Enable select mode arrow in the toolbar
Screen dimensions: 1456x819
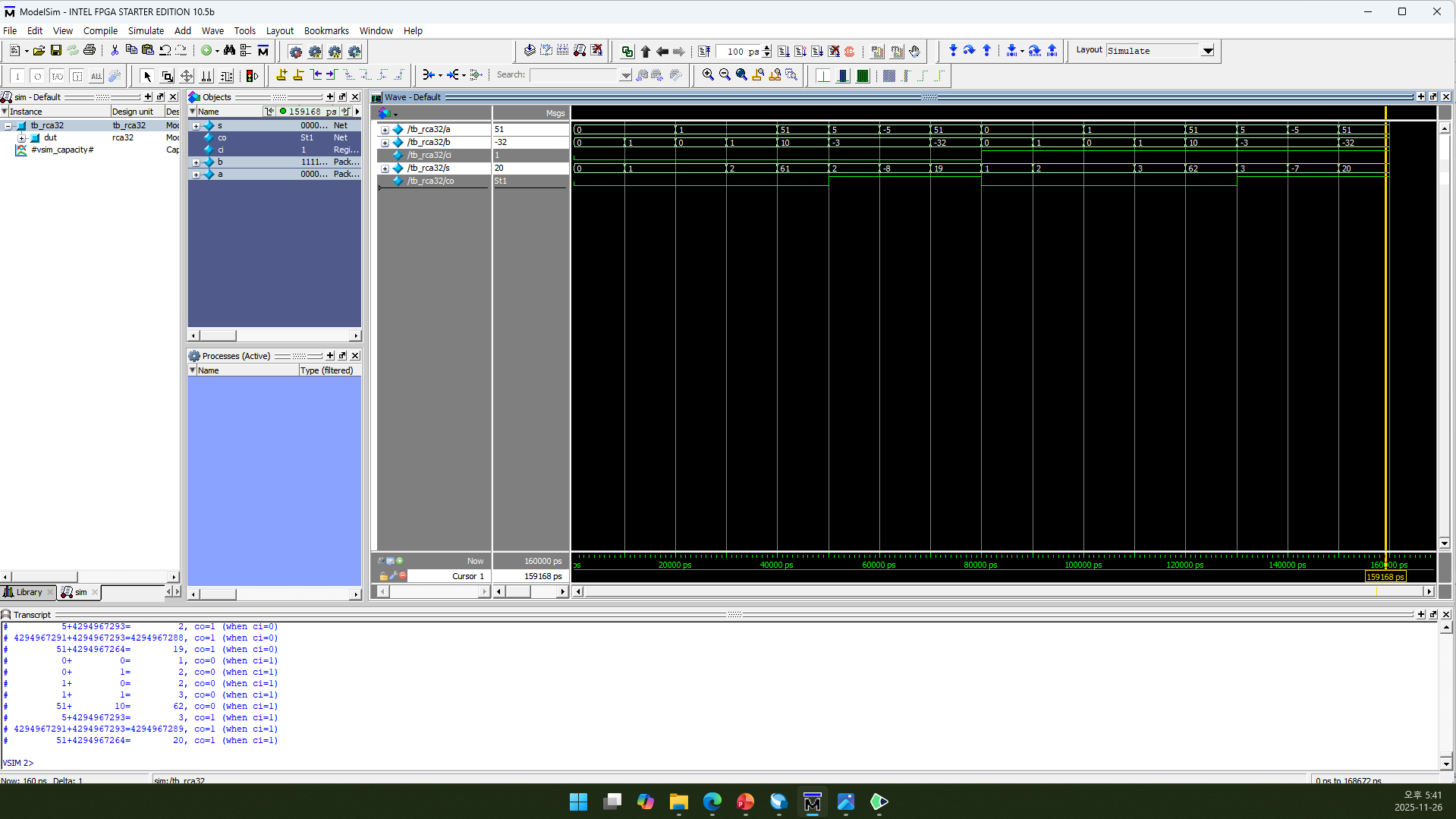[x=146, y=76]
